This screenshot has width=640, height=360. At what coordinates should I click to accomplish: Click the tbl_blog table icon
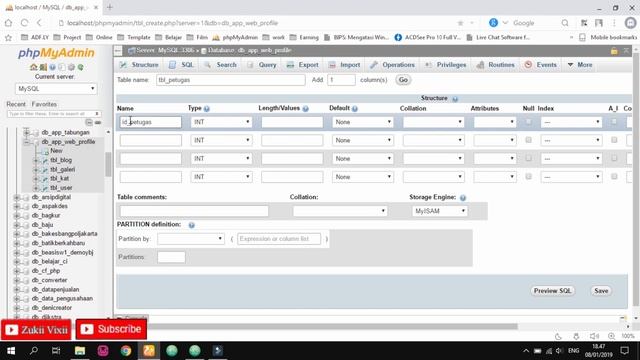pyautogui.click(x=45, y=160)
